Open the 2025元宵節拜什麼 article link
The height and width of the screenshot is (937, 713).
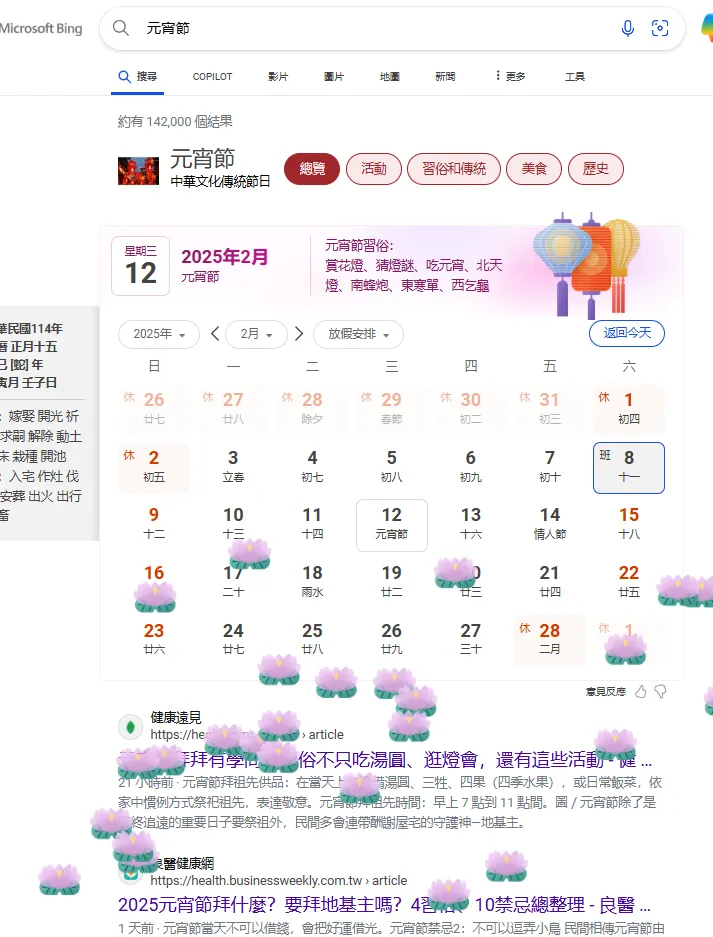(384, 905)
